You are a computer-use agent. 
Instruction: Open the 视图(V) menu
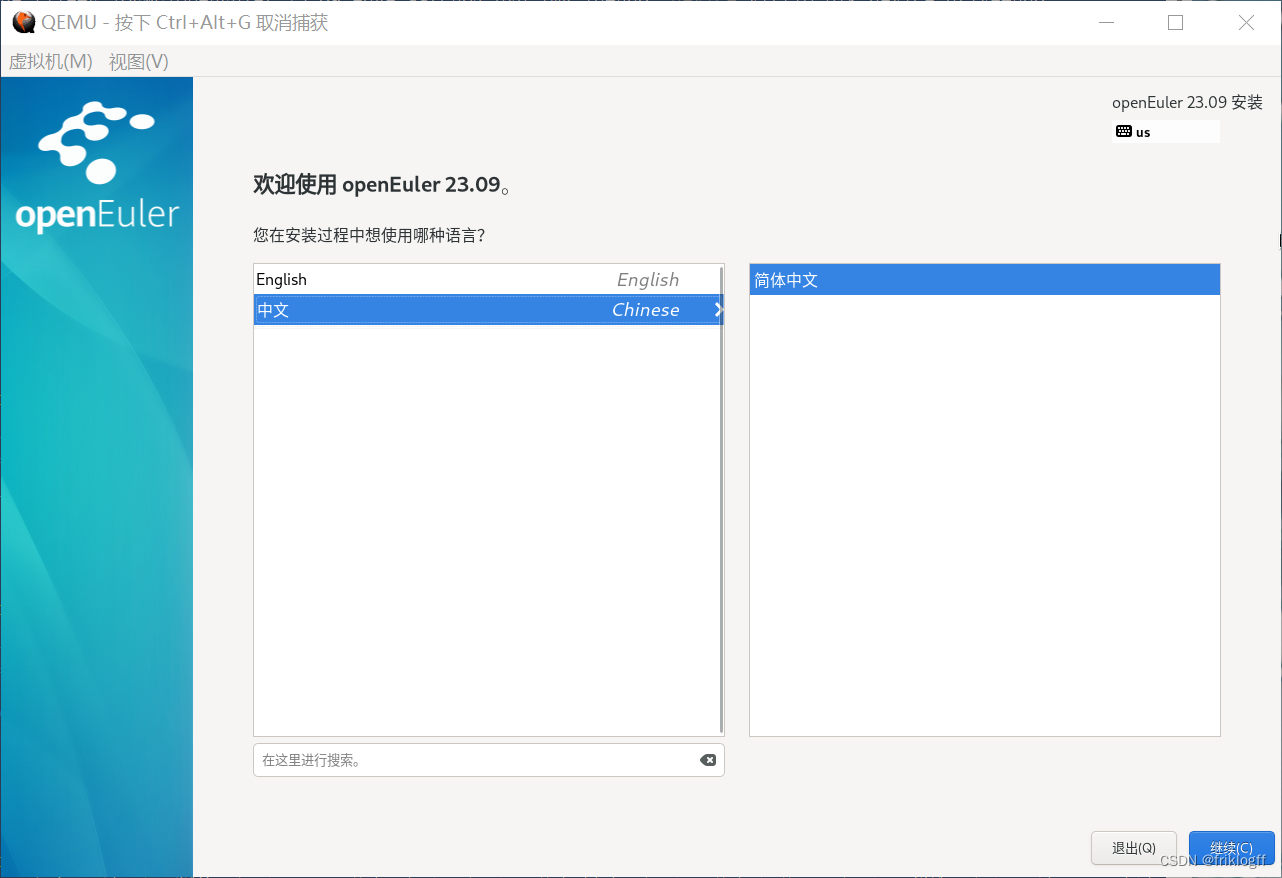(138, 62)
